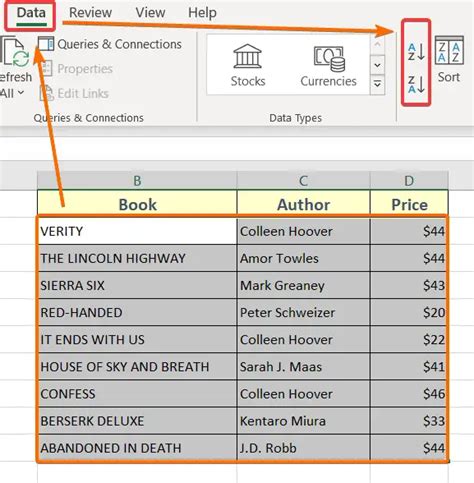Screen dimensions: 474x483
Task: Select the Kentaro Miura cell
Action: [303, 421]
